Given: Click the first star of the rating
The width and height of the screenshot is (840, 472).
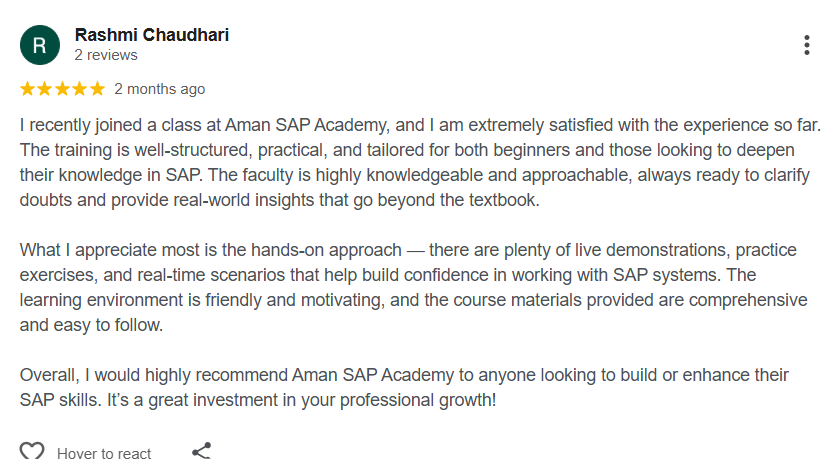Looking at the screenshot, I should (x=27, y=89).
